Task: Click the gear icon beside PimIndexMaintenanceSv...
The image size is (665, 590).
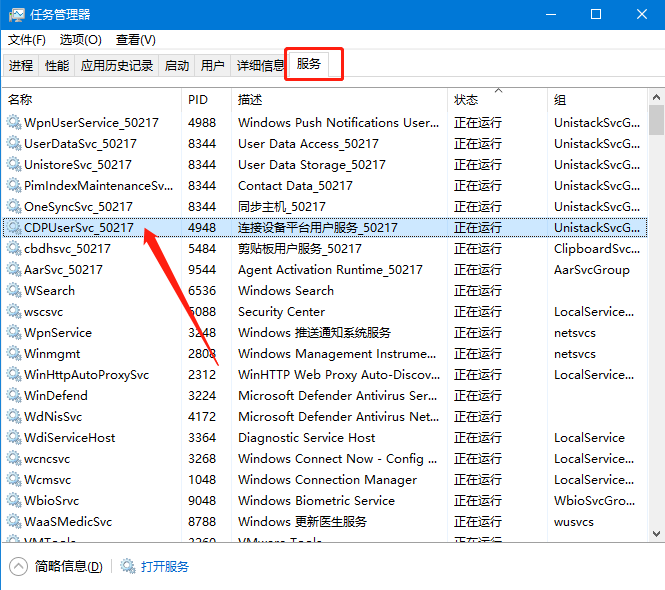Action: pyautogui.click(x=14, y=185)
